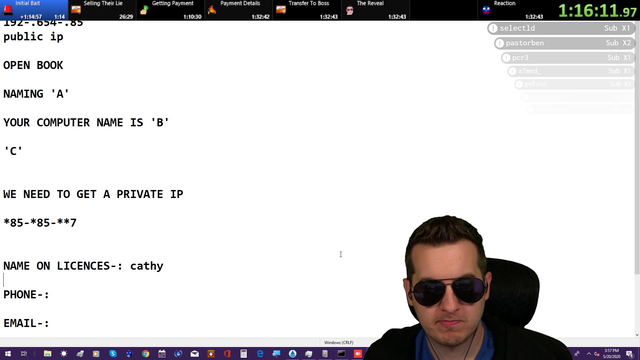Click the "NAMING 'A'" line
The width and height of the screenshot is (640, 360).
36,94
